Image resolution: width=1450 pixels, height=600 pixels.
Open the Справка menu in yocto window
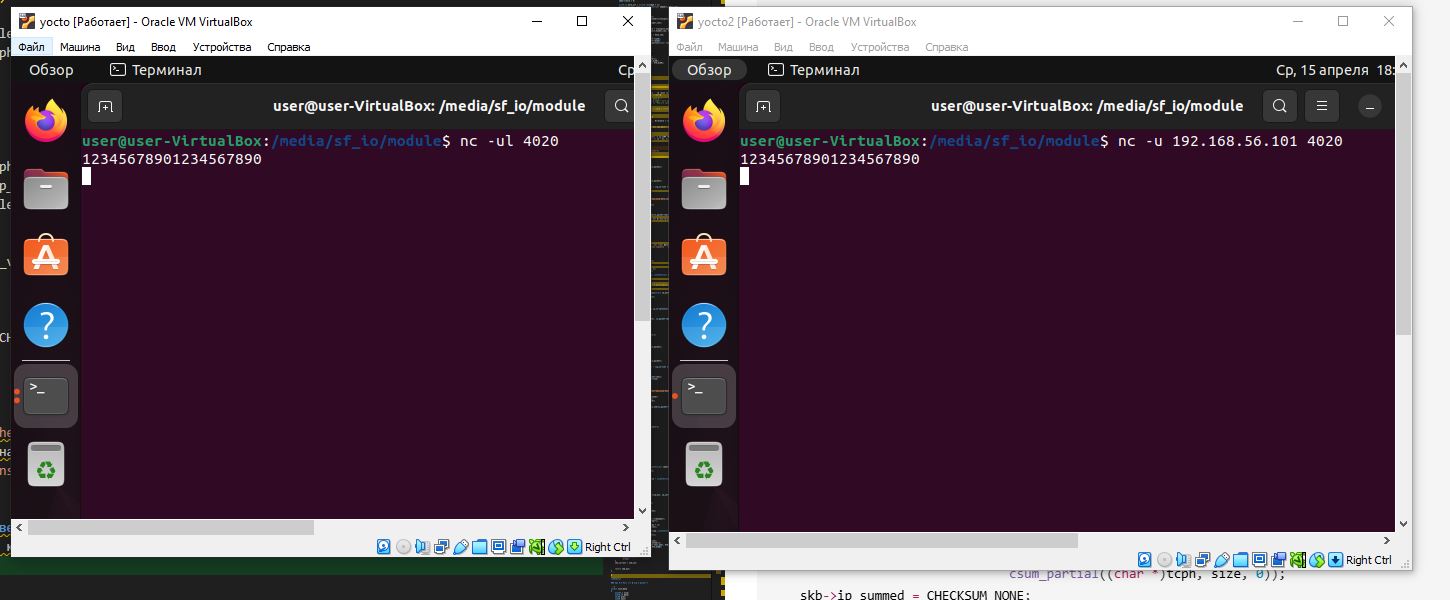point(289,47)
